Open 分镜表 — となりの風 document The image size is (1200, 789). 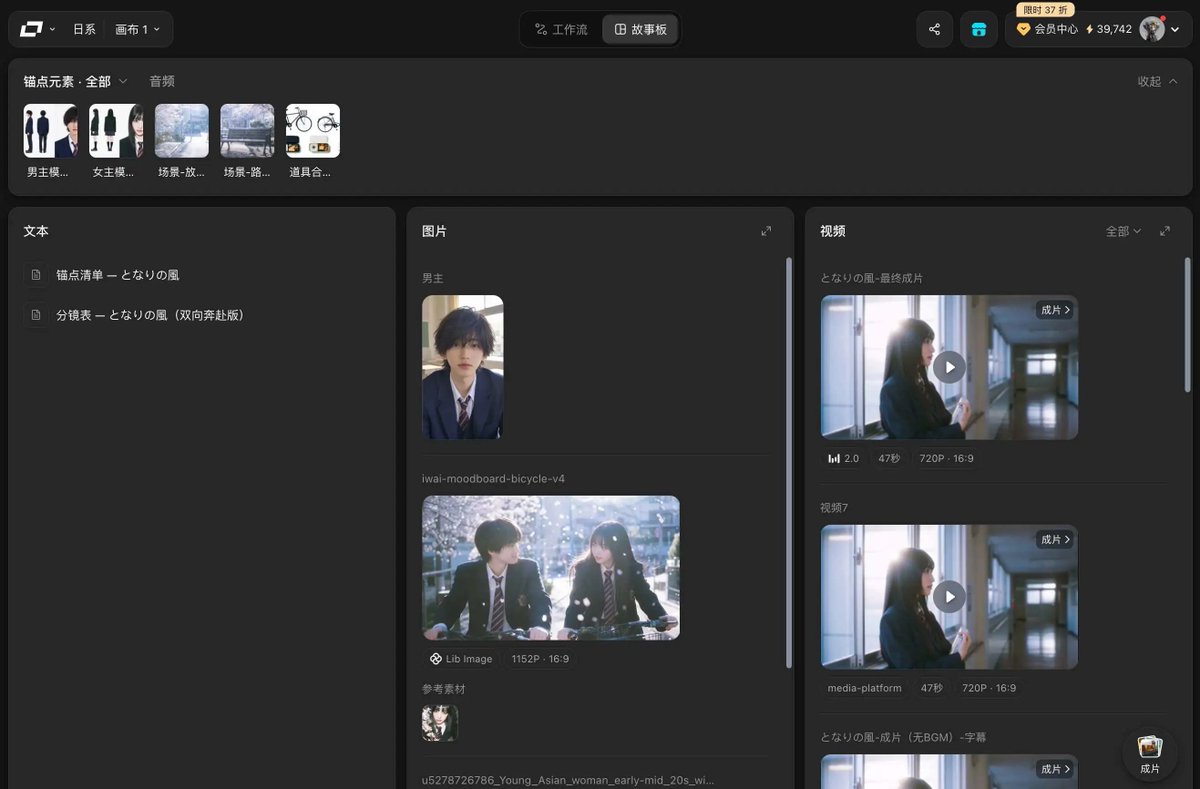[150, 315]
